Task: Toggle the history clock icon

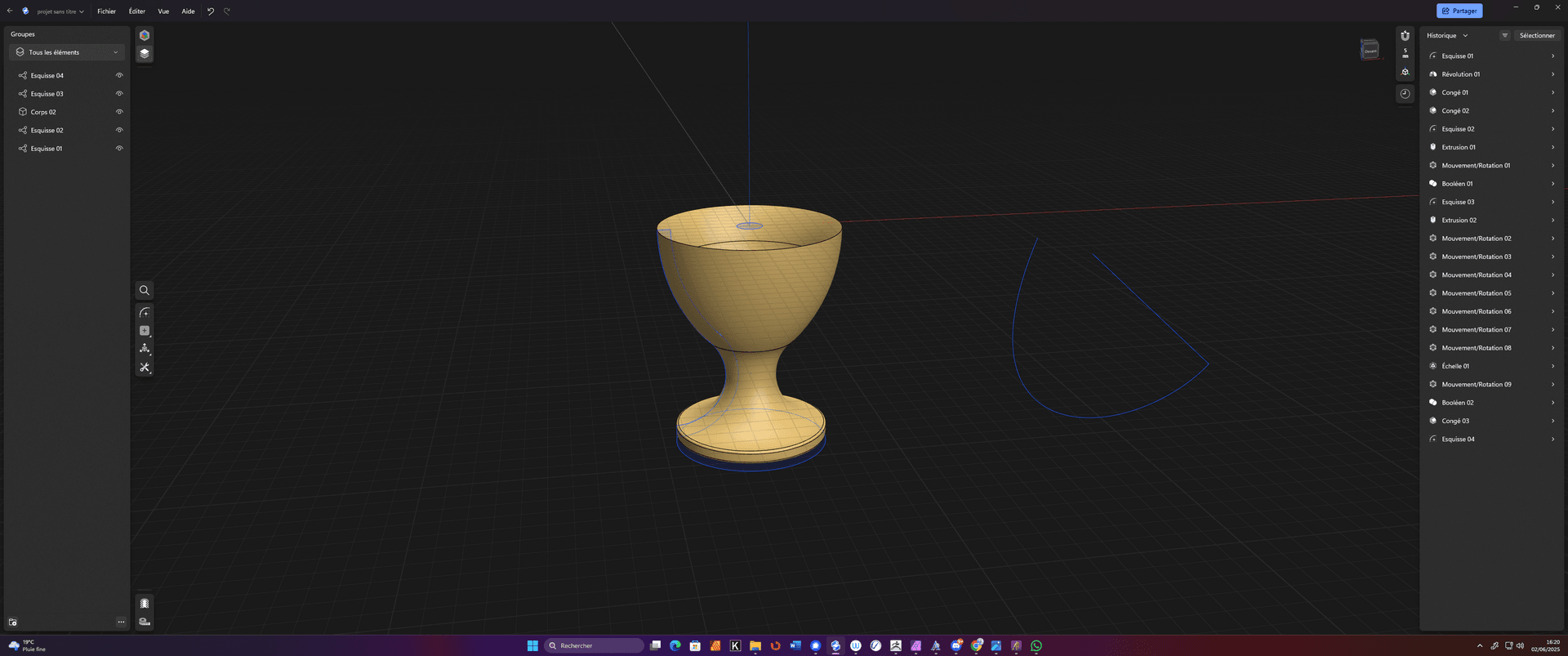Action: point(1405,93)
